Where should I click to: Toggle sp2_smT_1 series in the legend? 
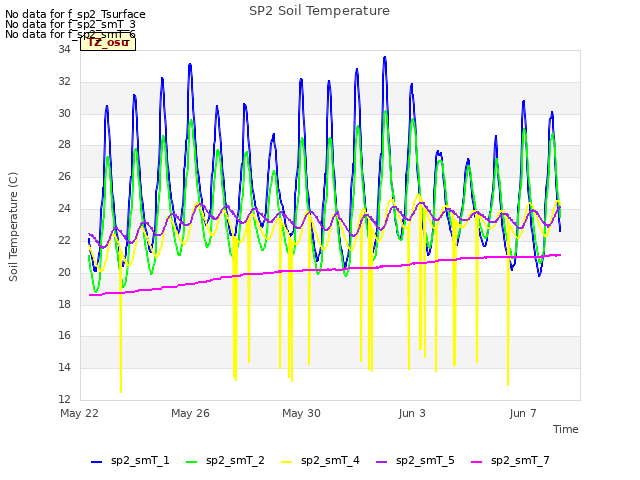point(130,461)
